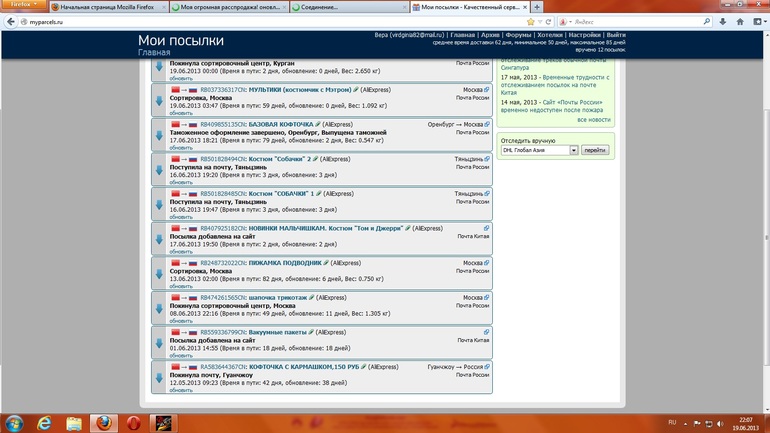Open the КОФТОЧКА С КАРМАШКОМ,150 РУБ parcel link
Screen dimensions: 770x433
click(x=304, y=367)
